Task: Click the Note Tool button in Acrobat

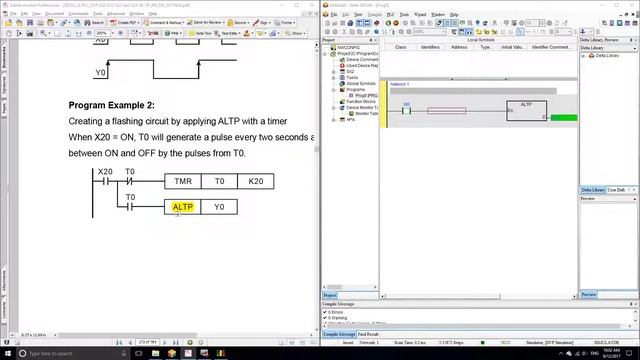Action: click(200, 33)
